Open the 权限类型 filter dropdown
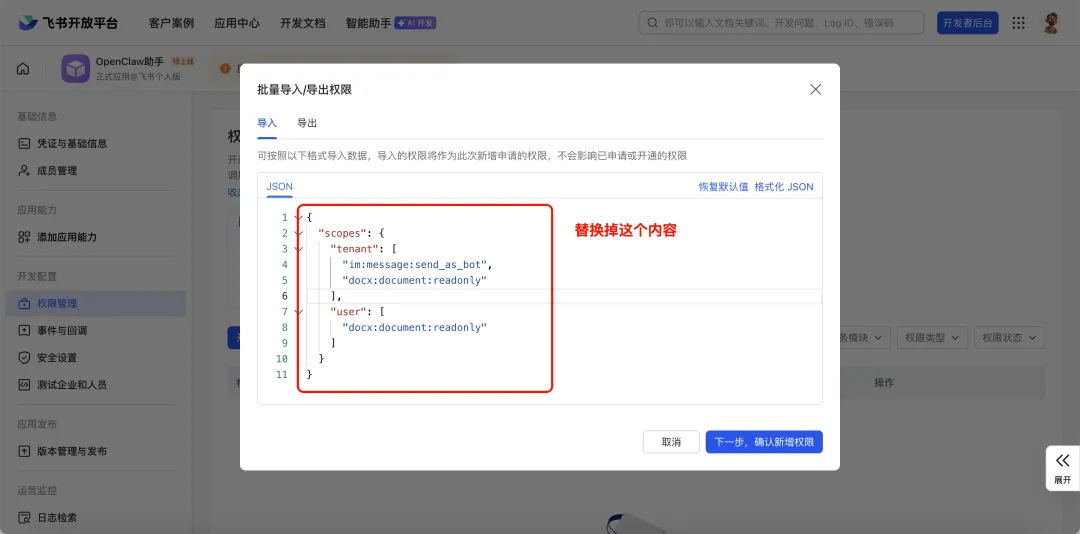The height and width of the screenshot is (534, 1080). [931, 338]
